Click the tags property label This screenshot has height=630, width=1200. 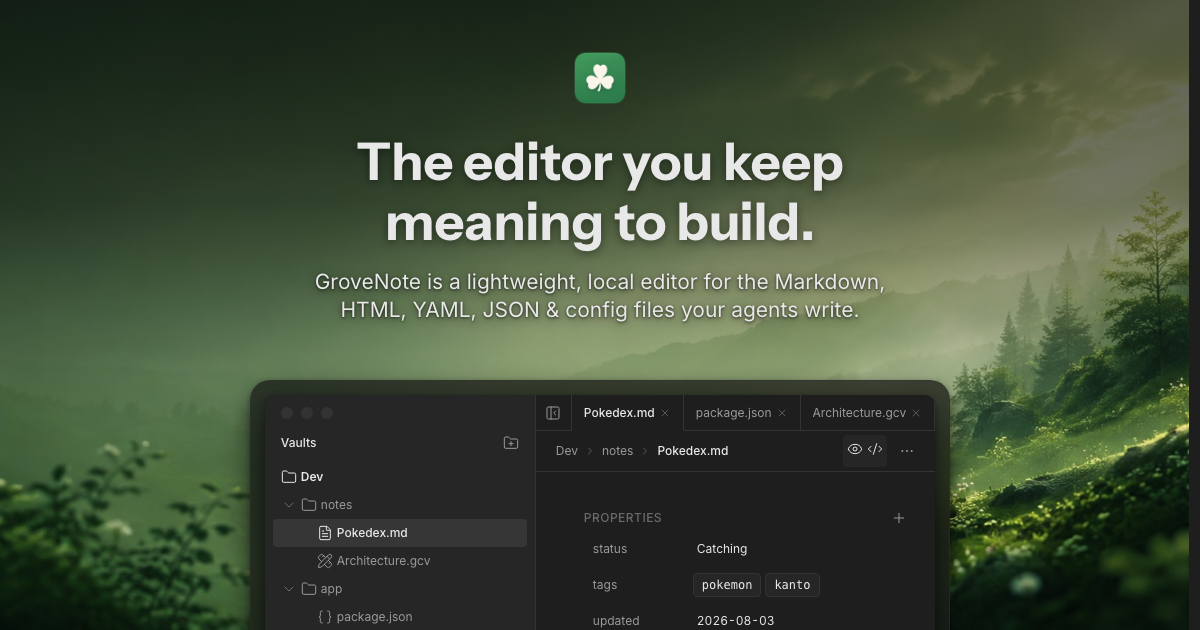[605, 585]
